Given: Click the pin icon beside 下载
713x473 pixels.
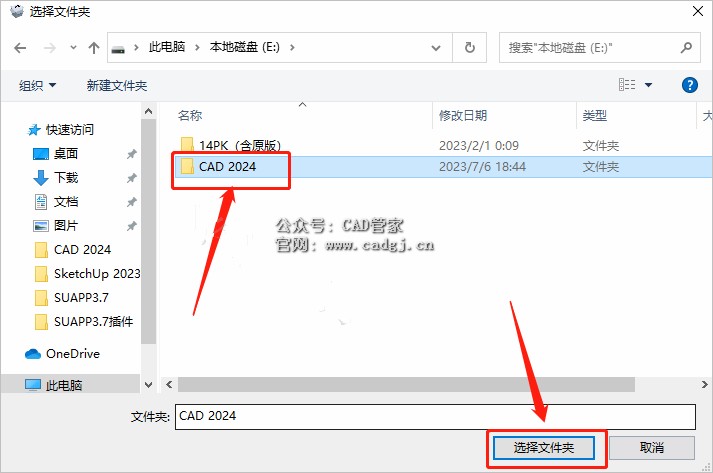Looking at the screenshot, I should [131, 178].
